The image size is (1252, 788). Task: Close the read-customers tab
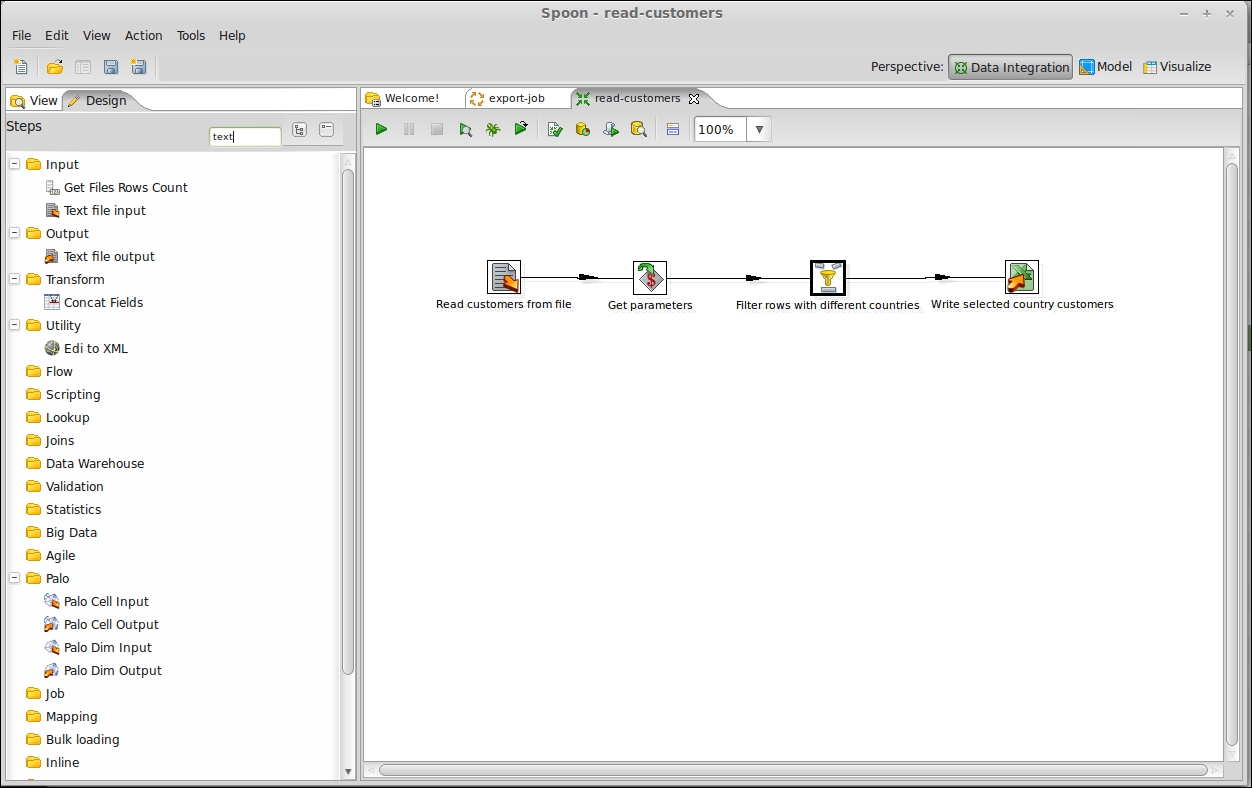694,98
